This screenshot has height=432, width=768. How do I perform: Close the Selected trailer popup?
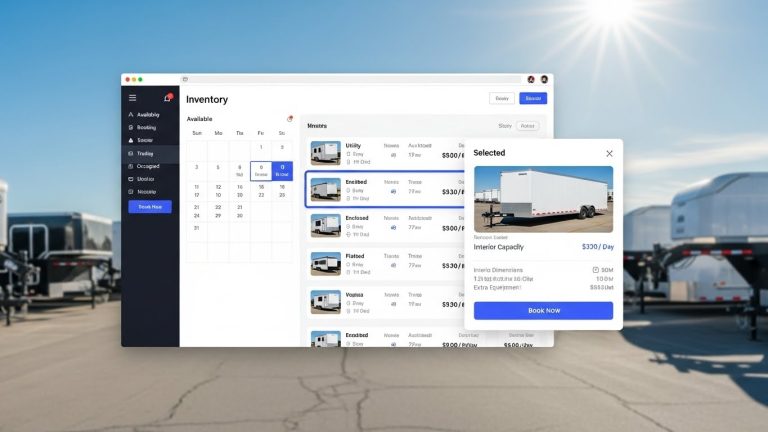[609, 153]
